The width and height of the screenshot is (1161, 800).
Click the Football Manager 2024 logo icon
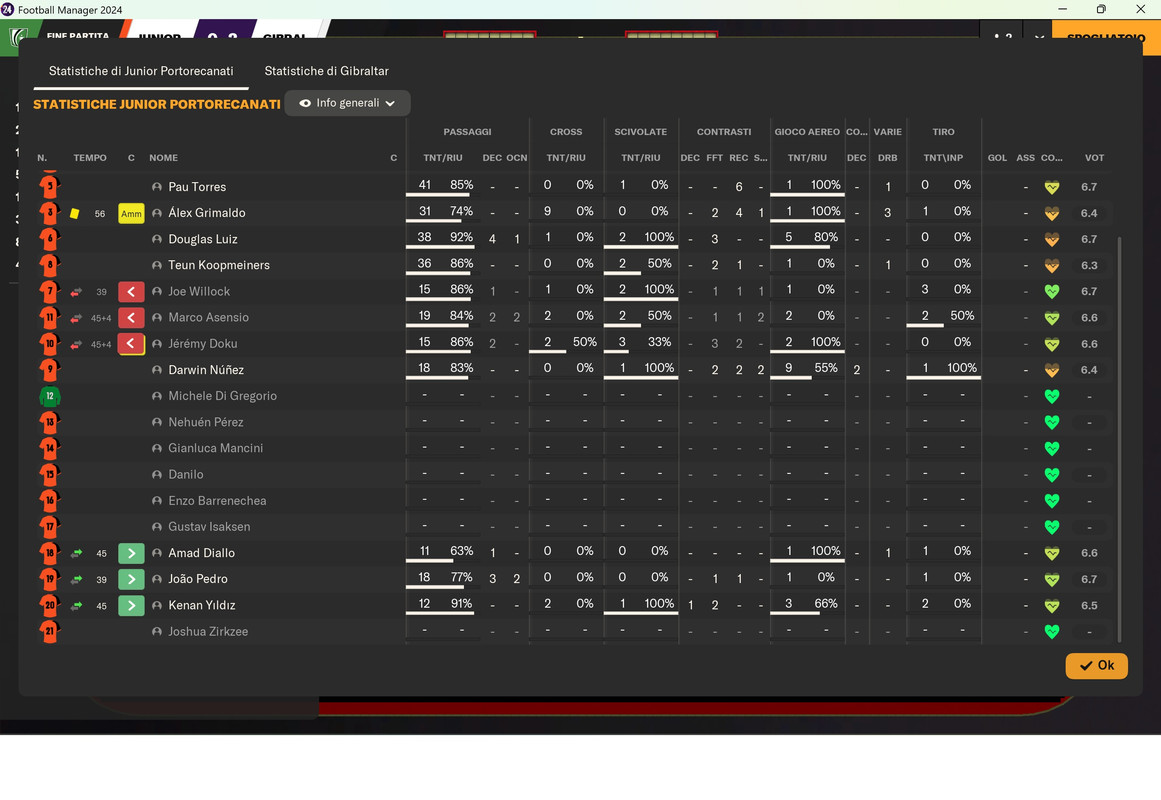pyautogui.click(x=7, y=10)
